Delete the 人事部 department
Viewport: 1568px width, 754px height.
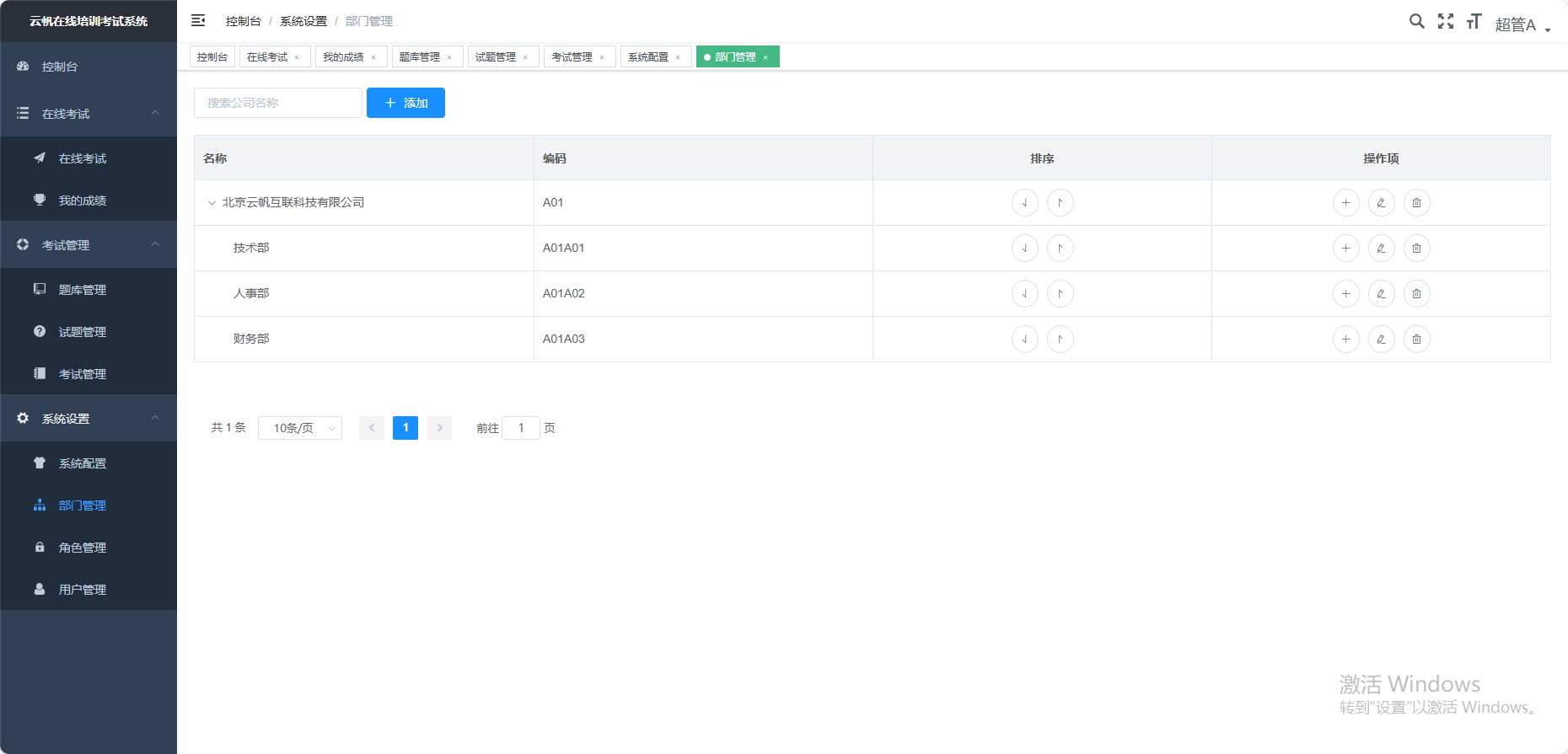coord(1416,293)
